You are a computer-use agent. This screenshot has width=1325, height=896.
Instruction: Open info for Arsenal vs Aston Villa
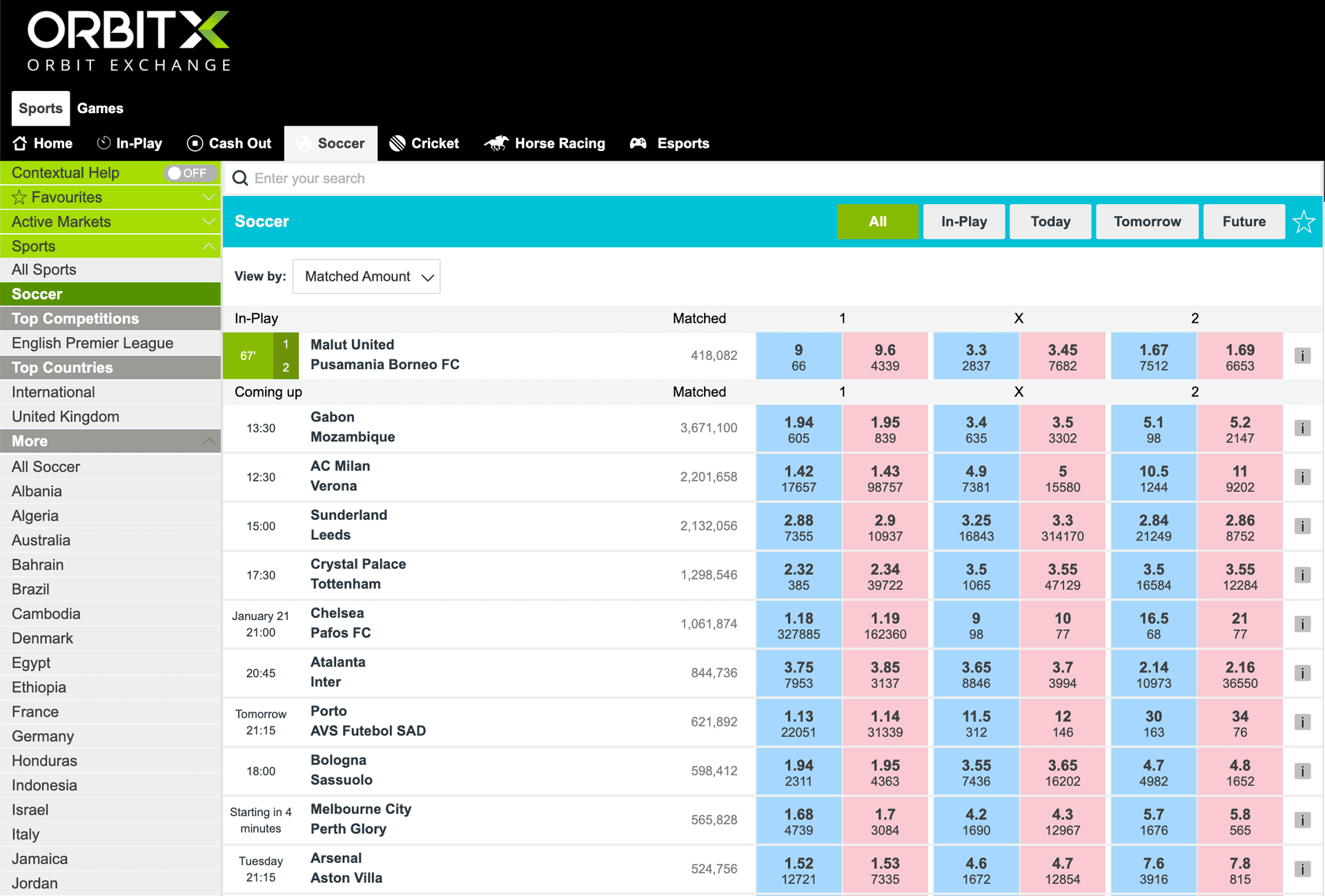1302,868
